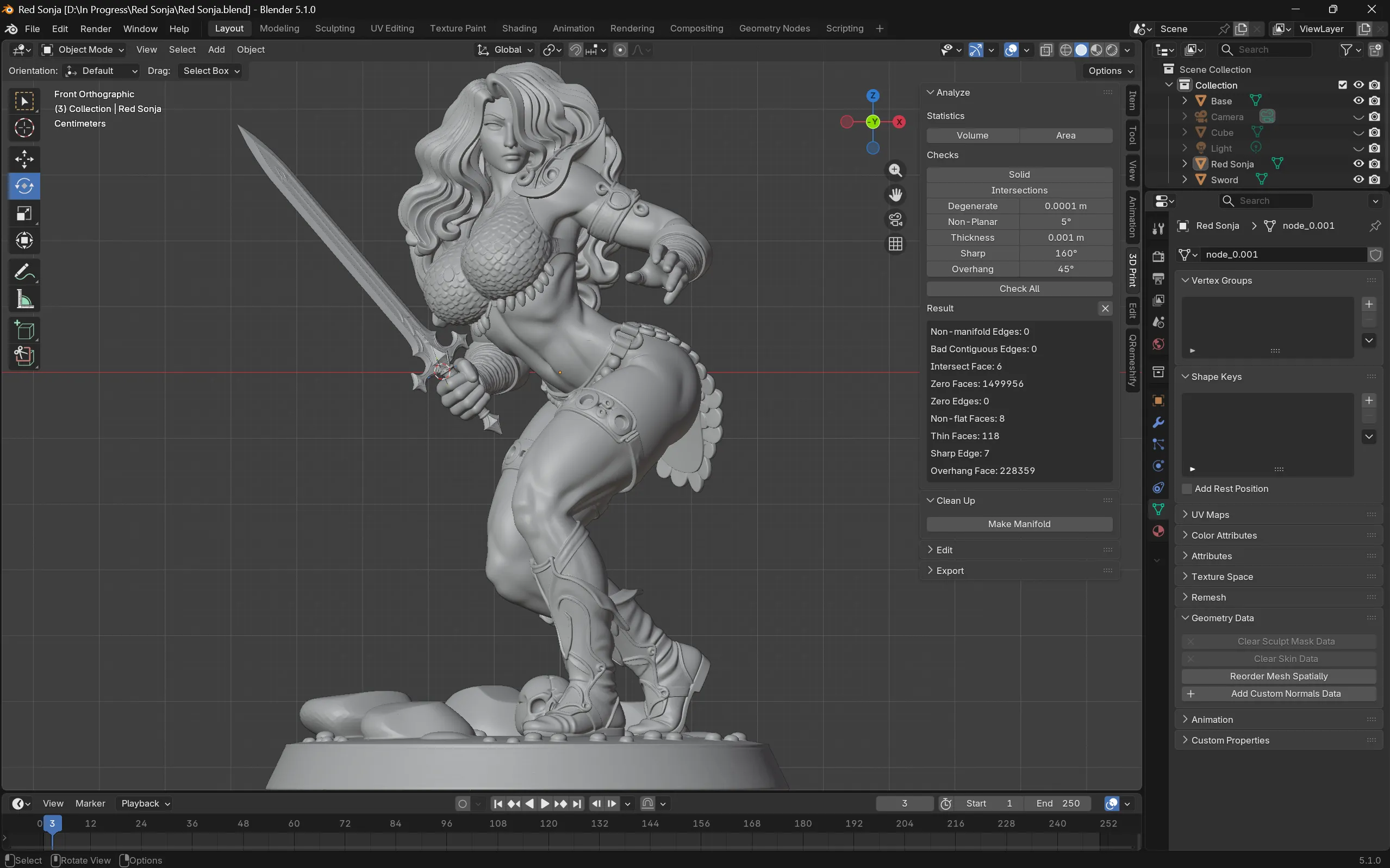The height and width of the screenshot is (868, 1390).
Task: Choose the Annotate tool
Action: (24, 272)
